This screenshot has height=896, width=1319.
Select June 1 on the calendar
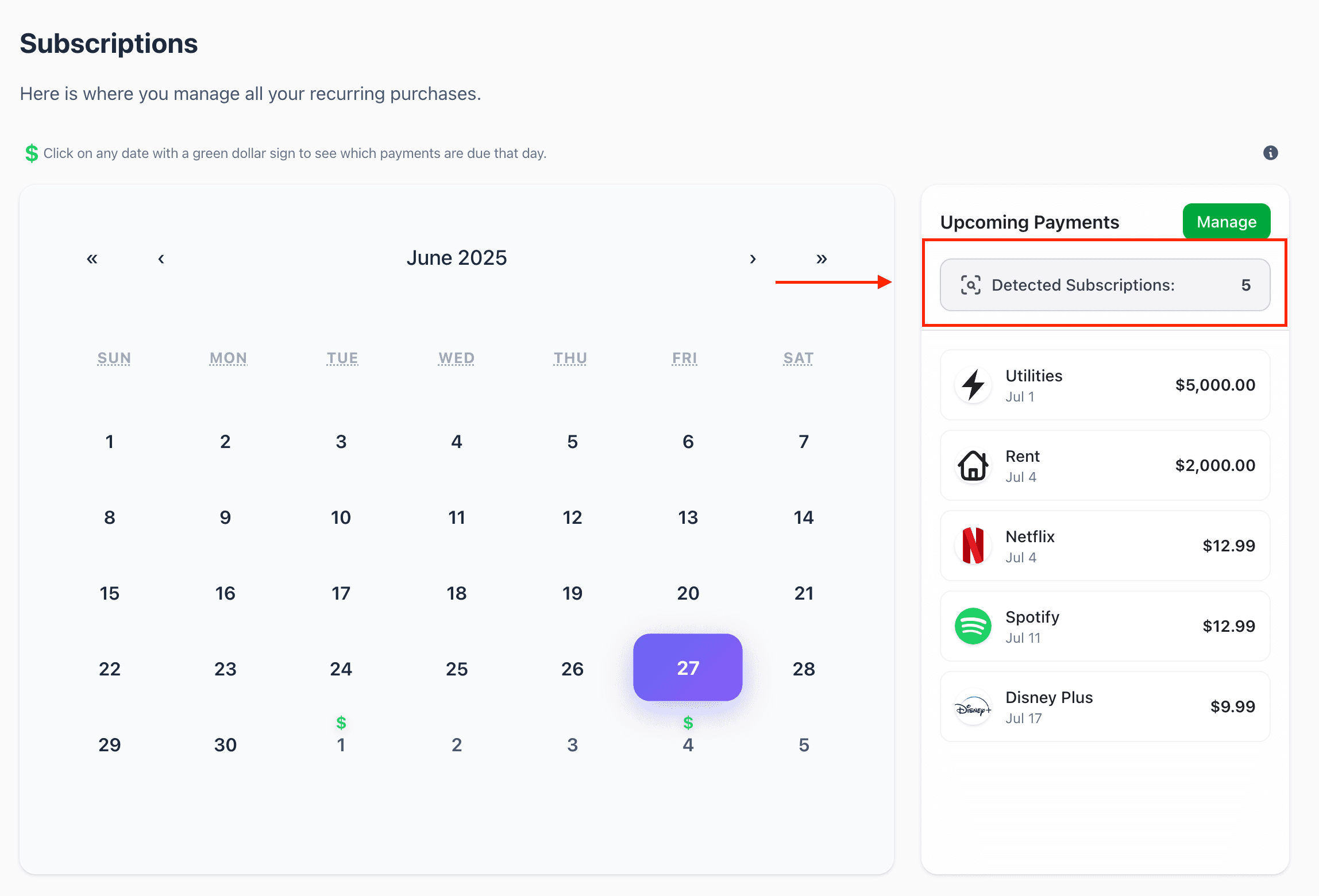[x=110, y=442]
